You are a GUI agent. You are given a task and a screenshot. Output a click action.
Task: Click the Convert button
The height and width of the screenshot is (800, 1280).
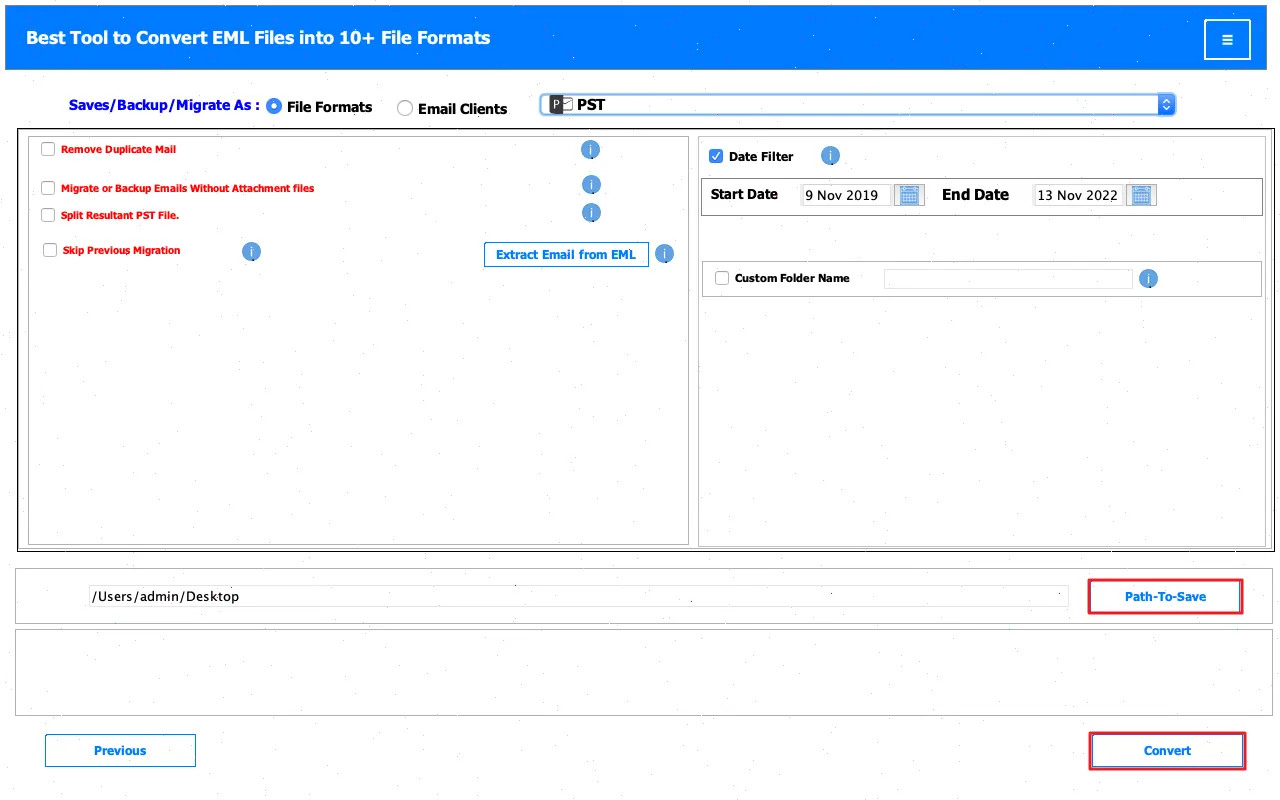pos(1167,751)
